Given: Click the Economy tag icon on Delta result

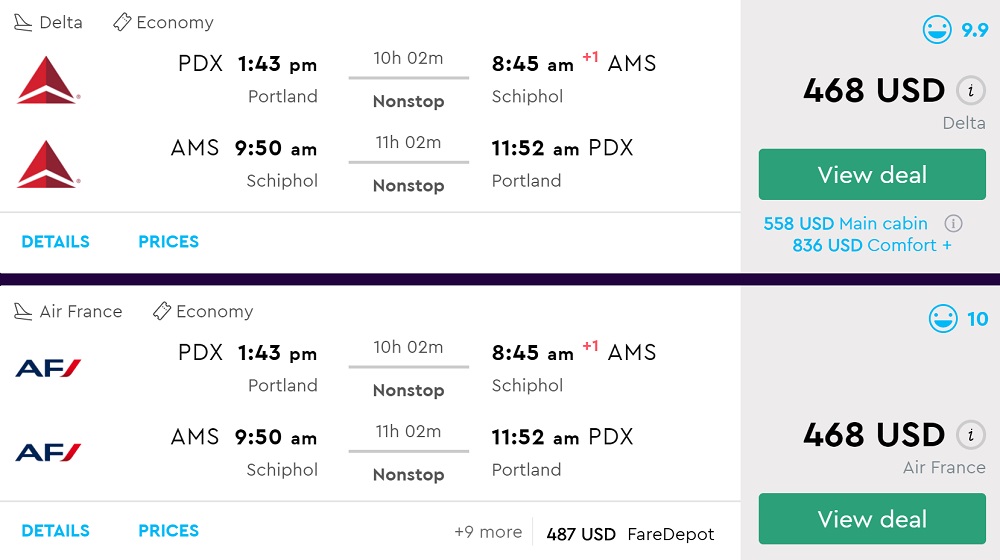Looking at the screenshot, I should [x=122, y=22].
